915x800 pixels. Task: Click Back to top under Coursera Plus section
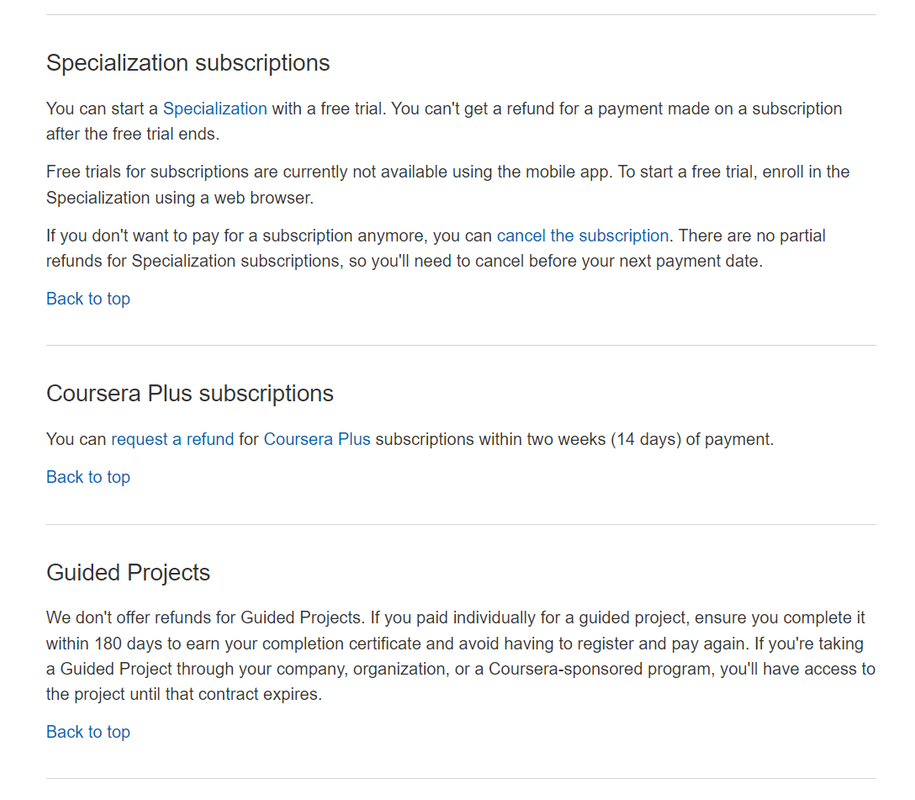point(88,477)
